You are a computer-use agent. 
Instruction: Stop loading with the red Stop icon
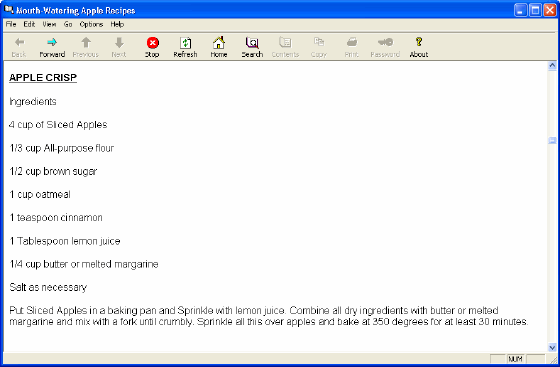pos(152,43)
